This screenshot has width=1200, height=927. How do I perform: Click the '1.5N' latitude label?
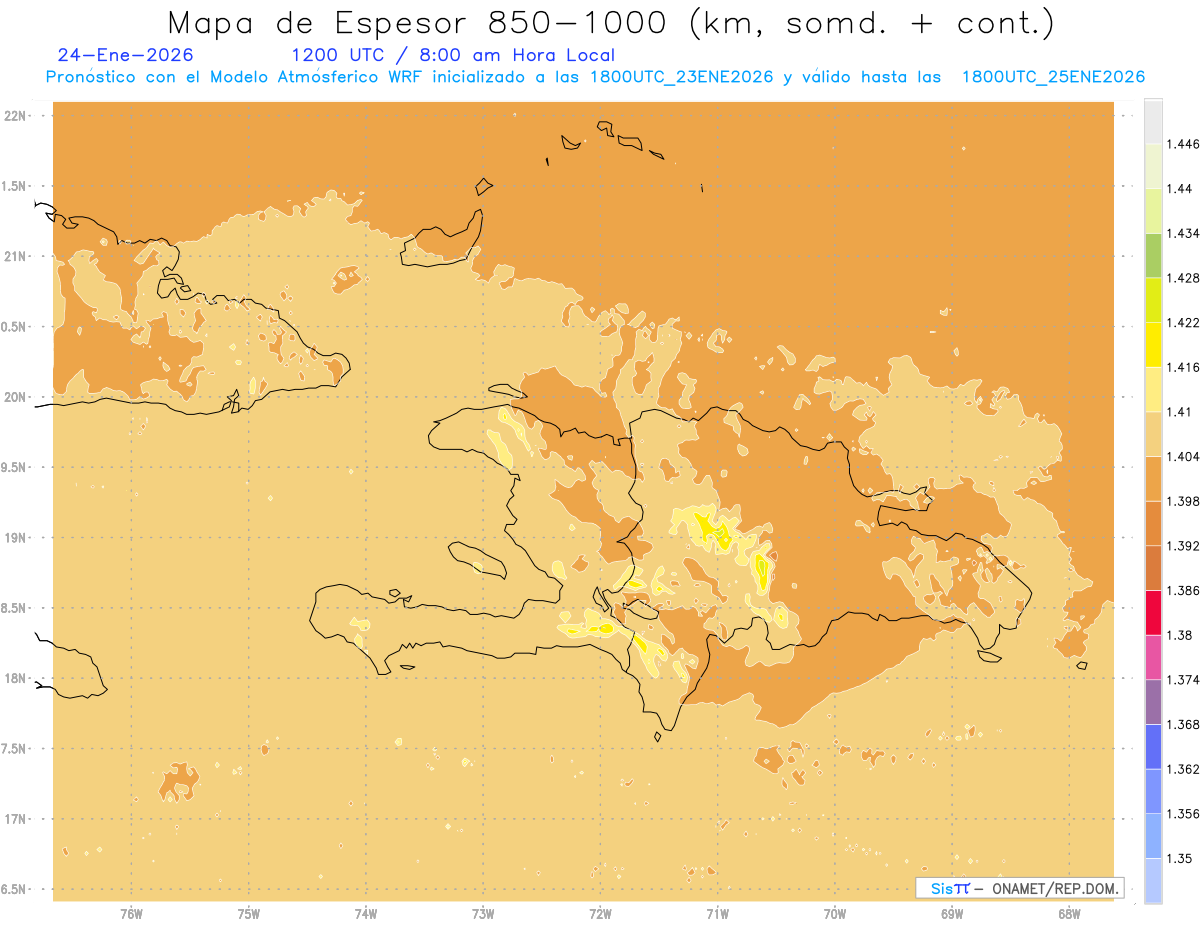pos(14,186)
